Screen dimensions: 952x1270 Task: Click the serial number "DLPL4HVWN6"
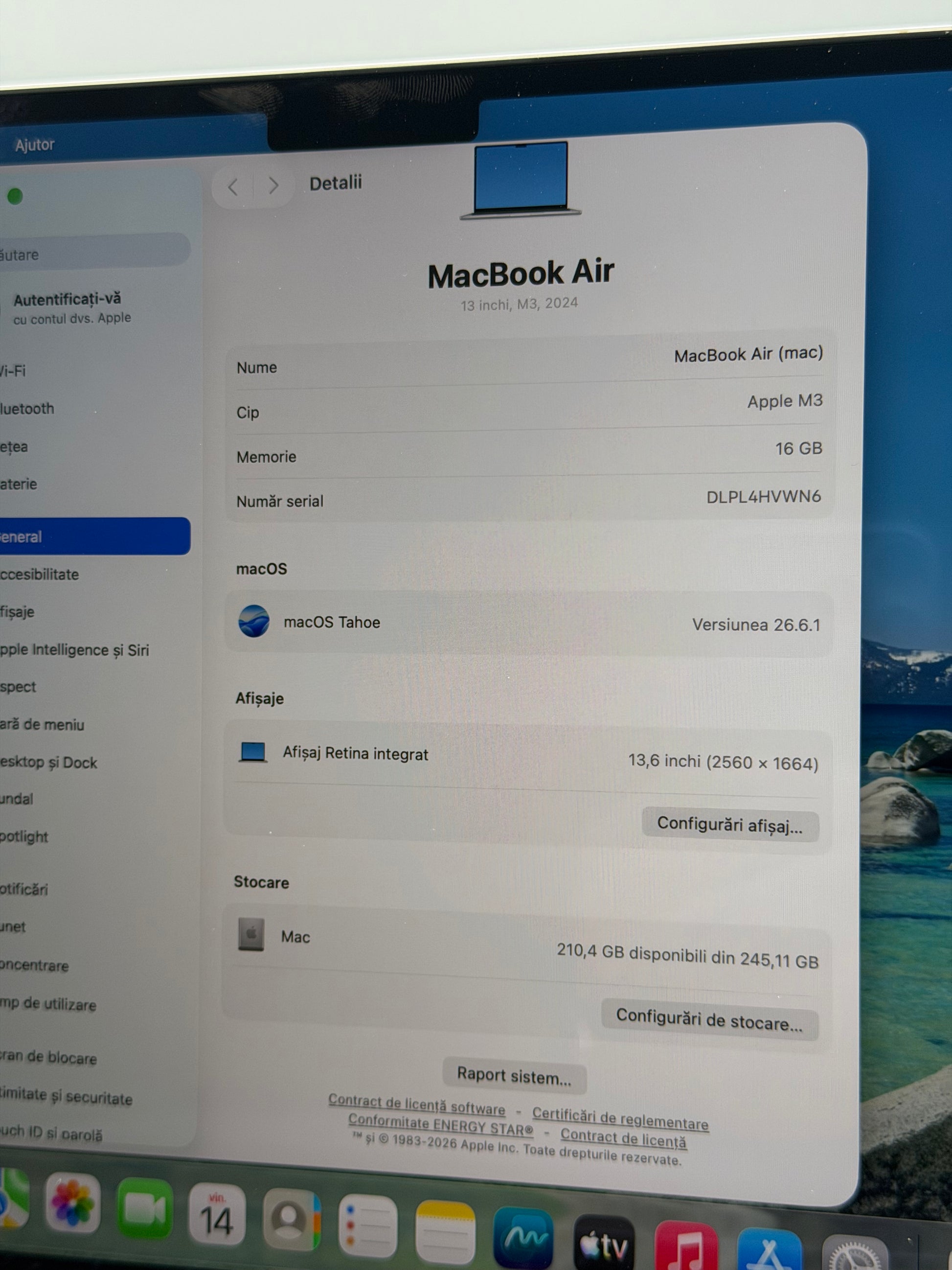point(764,497)
